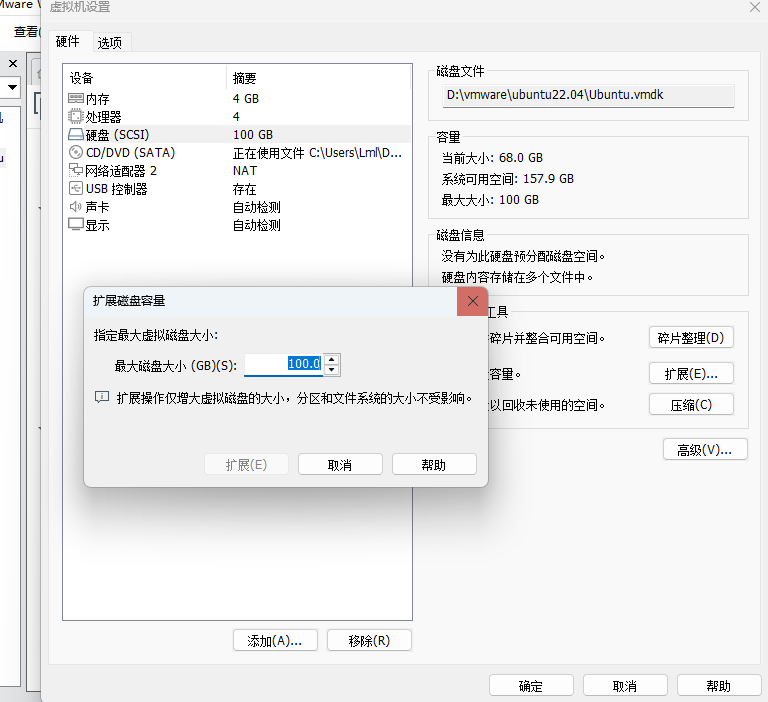
Task: Open the dropdown arrow in VMware left panel
Action: (x=12, y=88)
